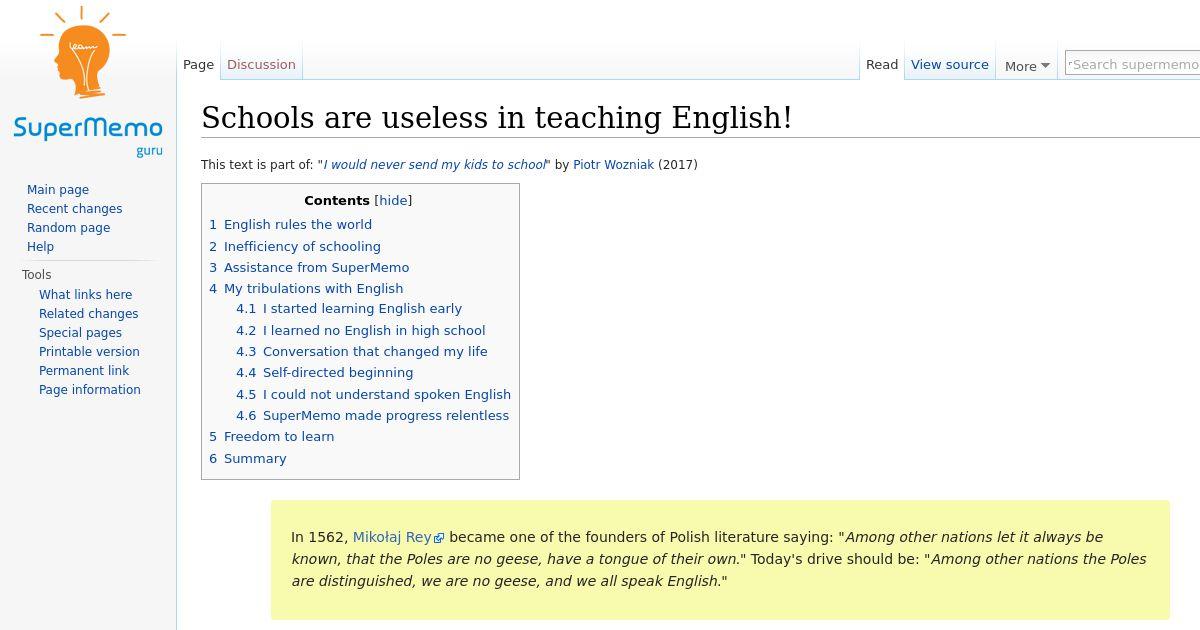The height and width of the screenshot is (630, 1200).
Task: Open Printable version
Action: pyautogui.click(x=89, y=352)
